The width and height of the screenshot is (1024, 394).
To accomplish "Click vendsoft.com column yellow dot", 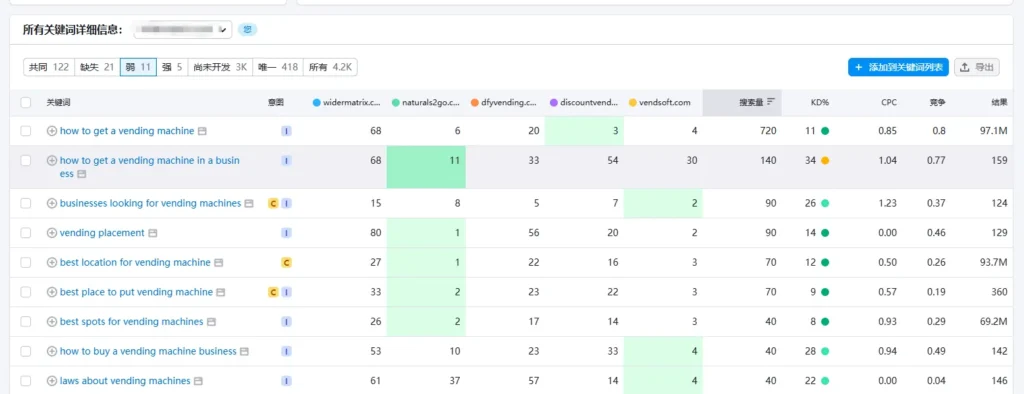I will pos(633,103).
